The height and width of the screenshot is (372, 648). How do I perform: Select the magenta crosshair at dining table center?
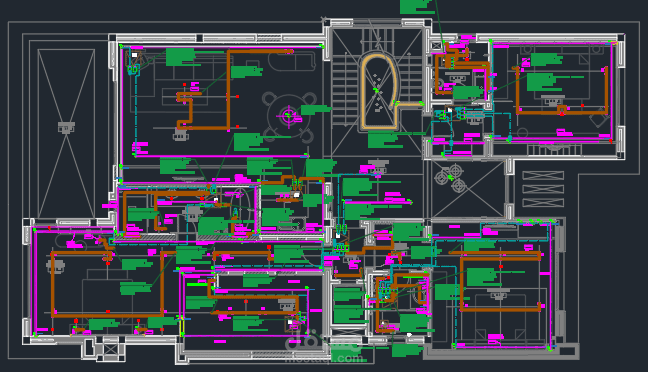click(x=288, y=115)
